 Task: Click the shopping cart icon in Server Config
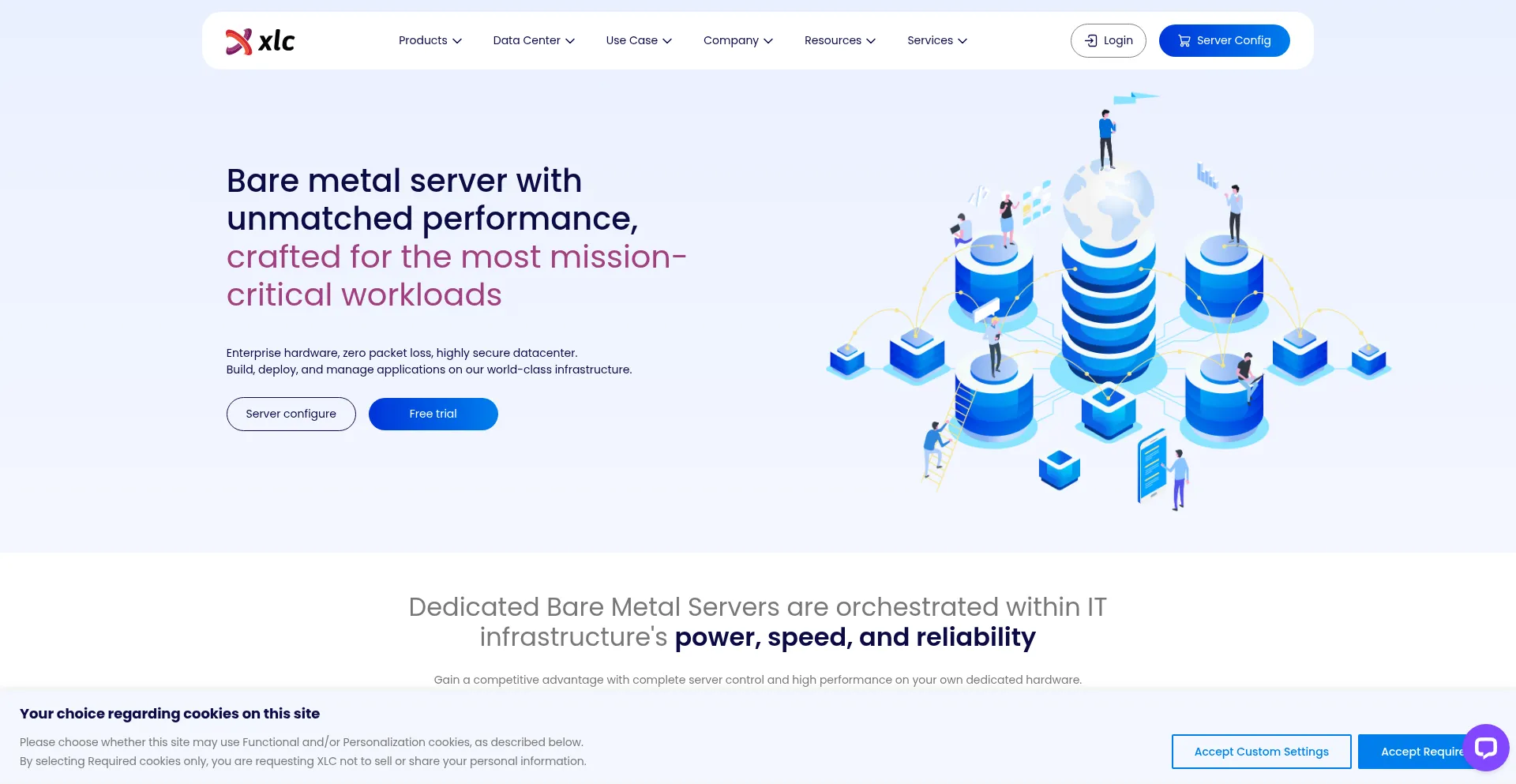(1184, 41)
